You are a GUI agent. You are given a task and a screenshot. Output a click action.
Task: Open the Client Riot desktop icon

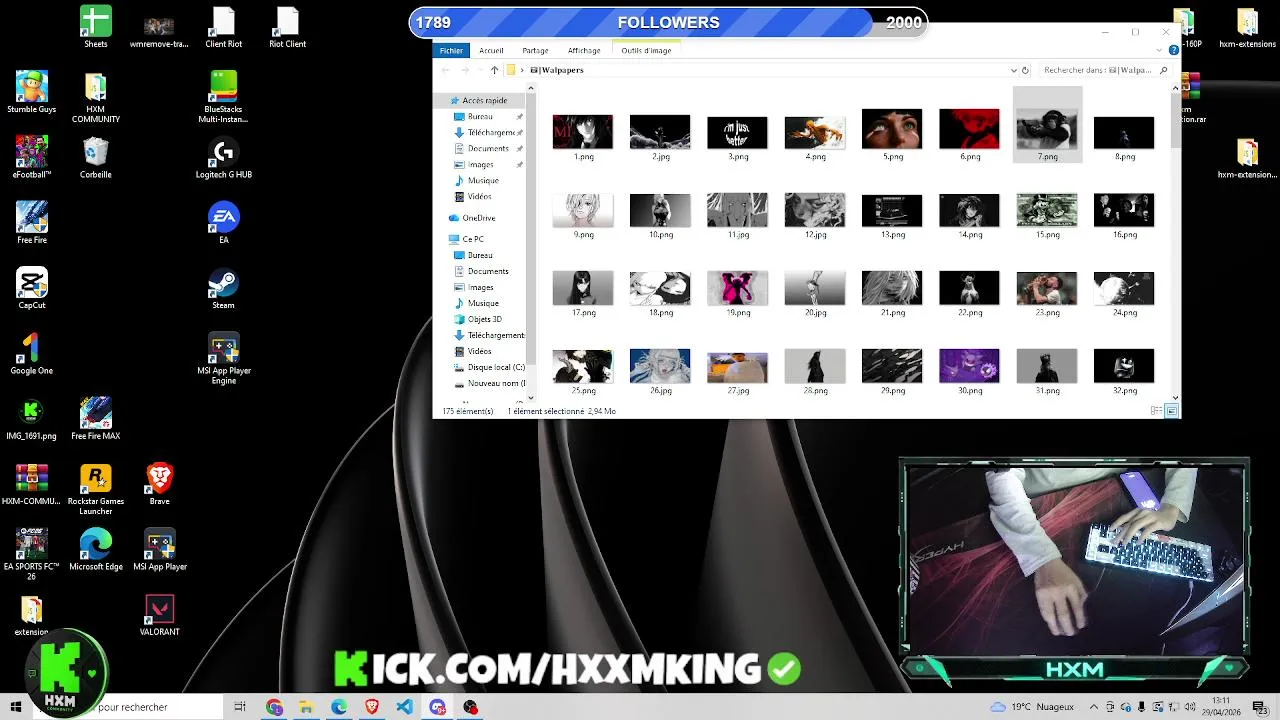click(x=223, y=27)
